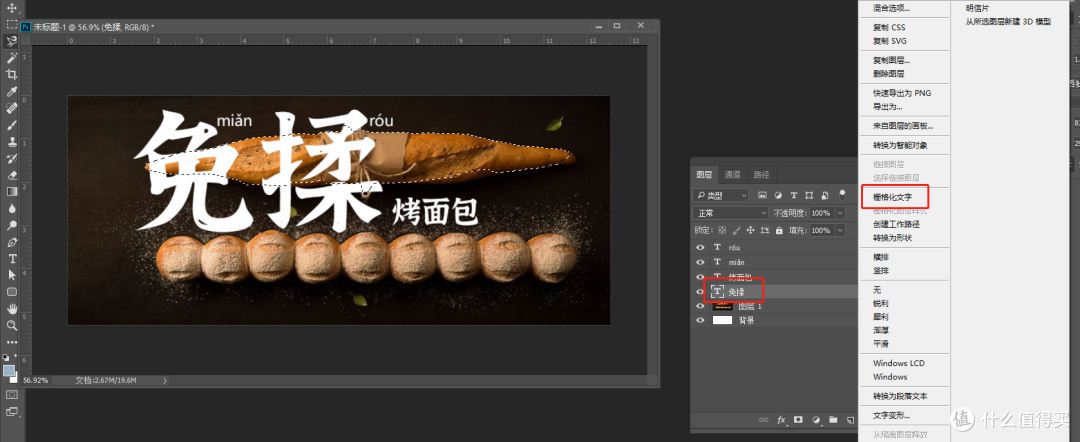Select the Pen tool
Screen dimensions: 1080x442
click(x=12, y=242)
